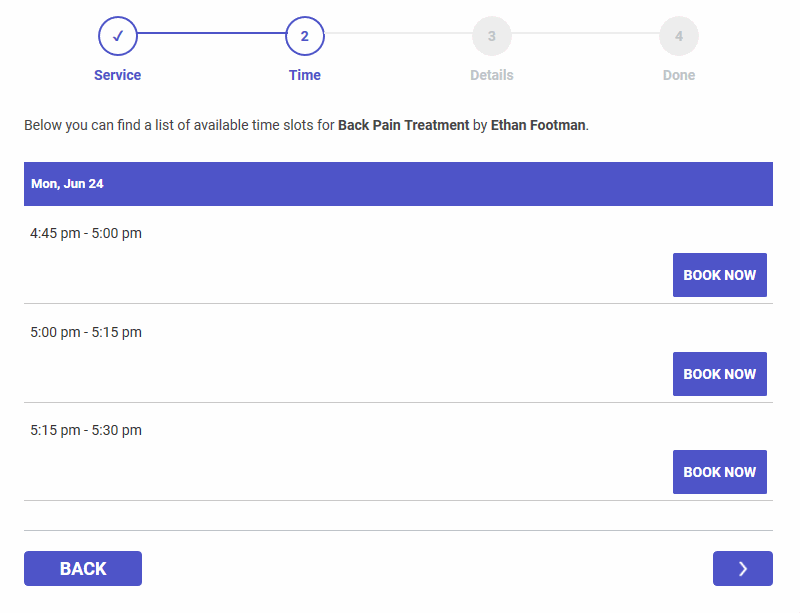Click the Service step label
The image size is (800, 613).
[117, 74]
